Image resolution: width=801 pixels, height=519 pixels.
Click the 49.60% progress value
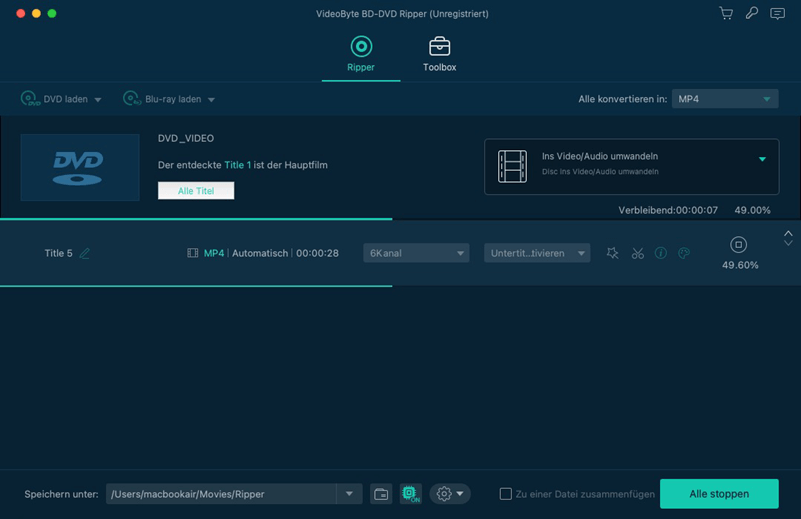[740, 265]
